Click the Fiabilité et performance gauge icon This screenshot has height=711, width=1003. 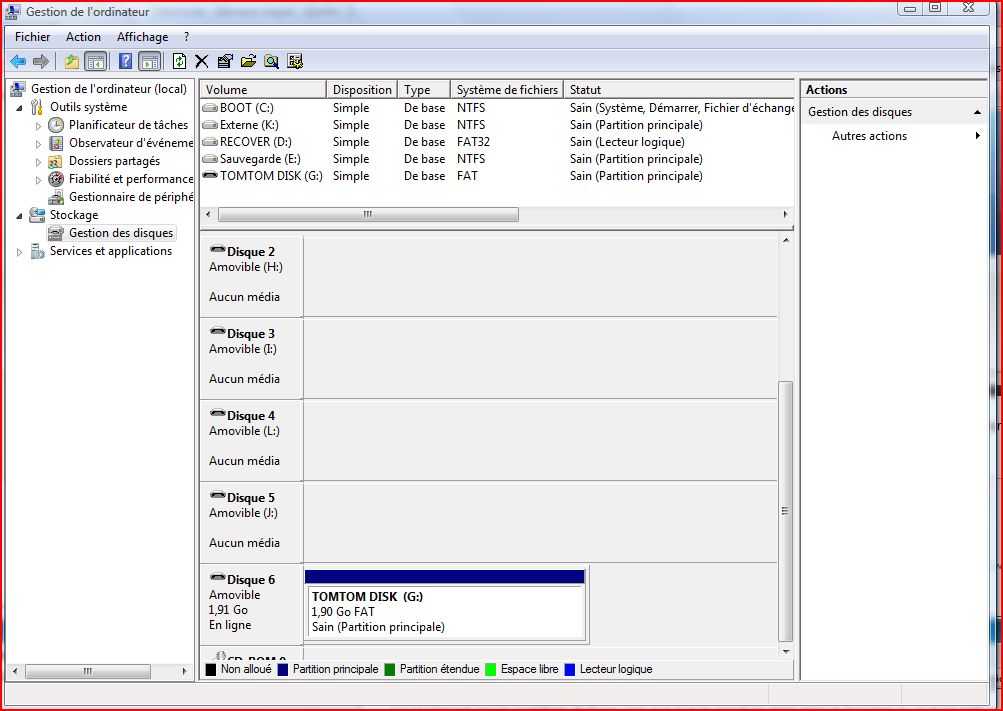(x=56, y=179)
